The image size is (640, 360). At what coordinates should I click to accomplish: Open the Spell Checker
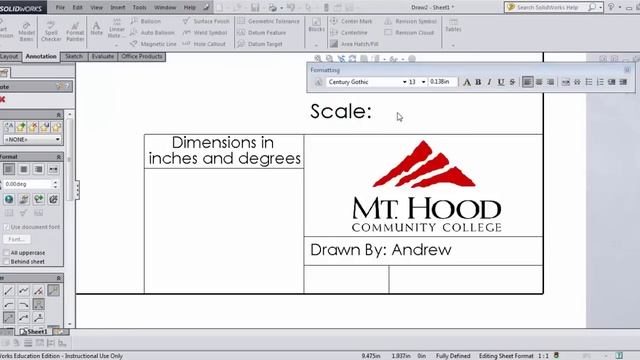click(51, 31)
